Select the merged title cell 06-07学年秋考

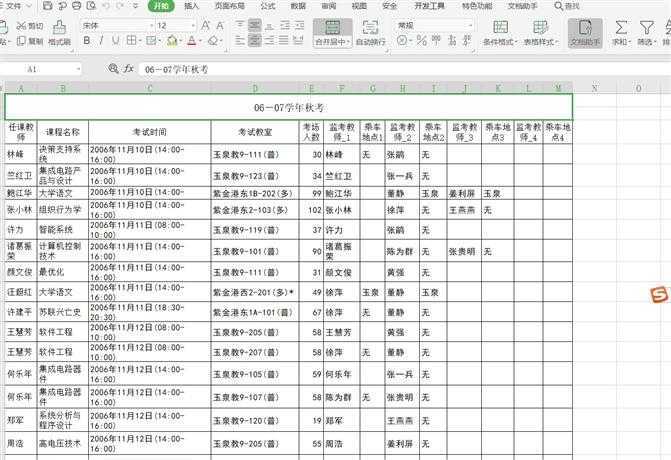pyautogui.click(x=288, y=107)
